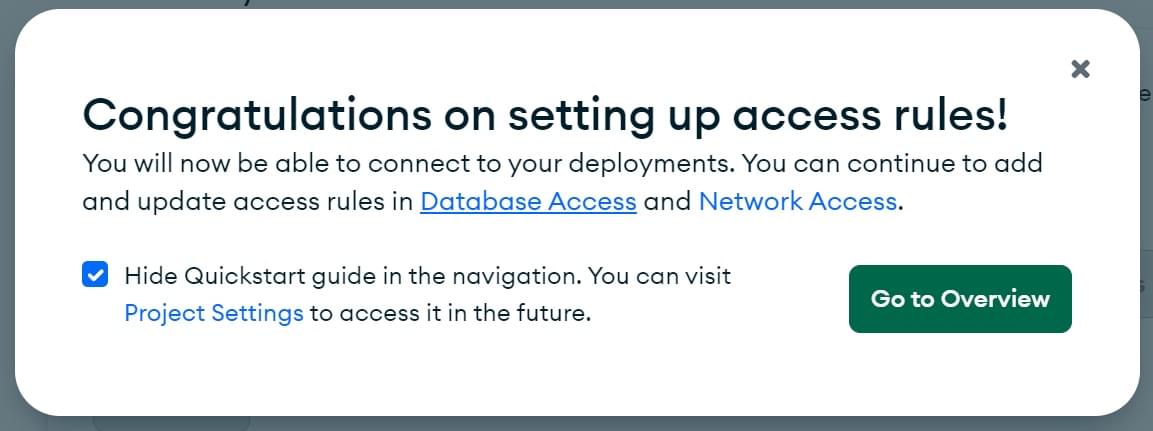Visit Project Settings via the blue link
Image resolution: width=1153 pixels, height=431 pixels.
coord(214,313)
